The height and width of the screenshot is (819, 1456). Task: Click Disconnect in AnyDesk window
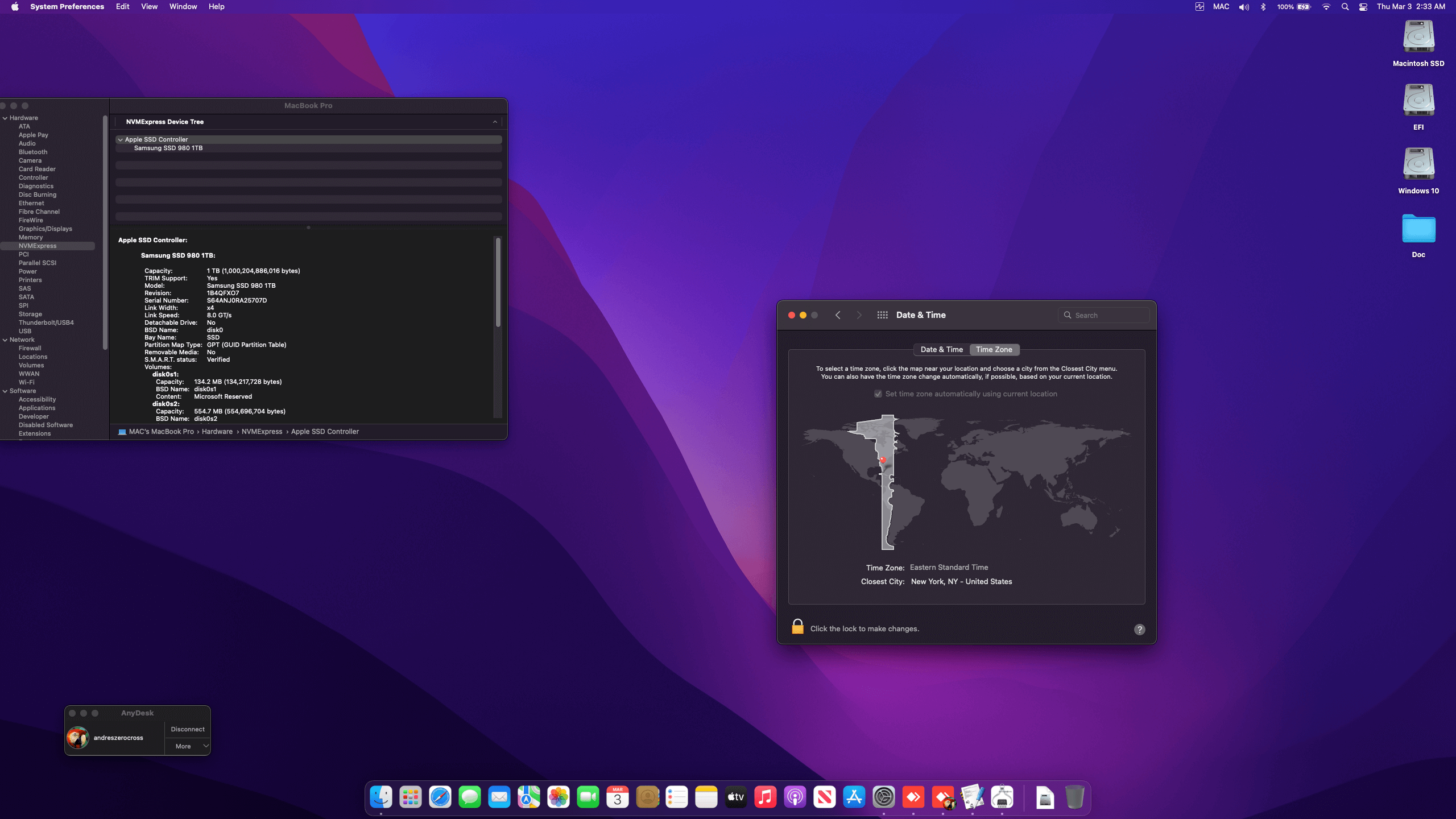point(188,729)
